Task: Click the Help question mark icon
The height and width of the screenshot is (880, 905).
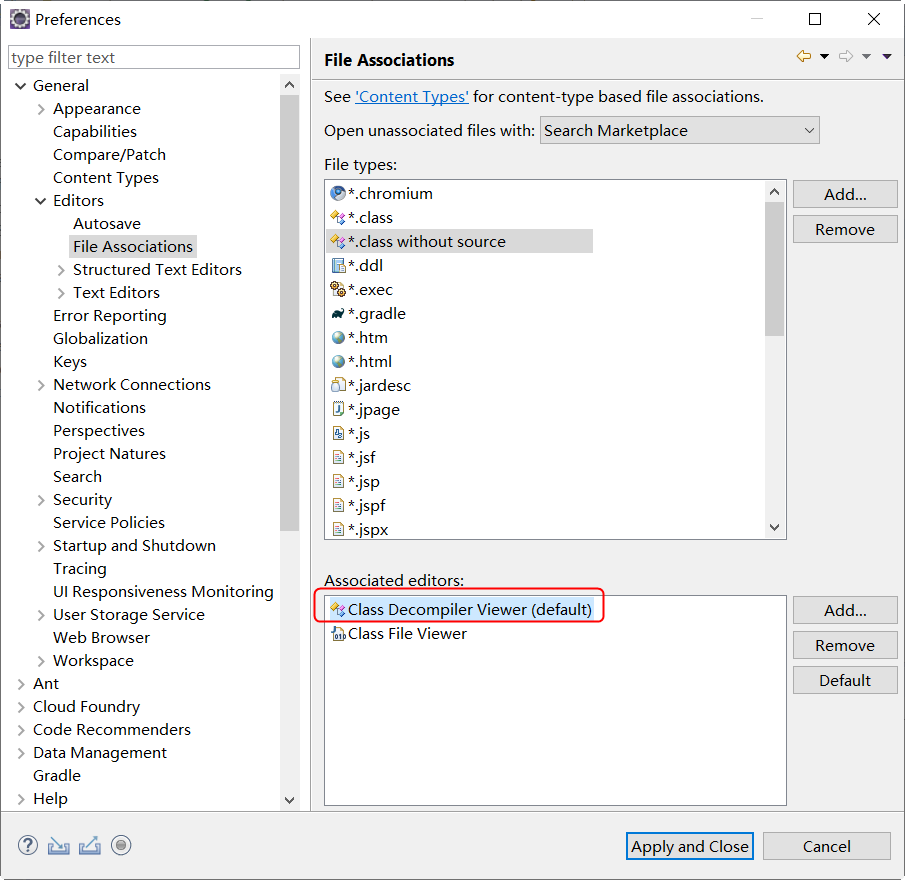Action: point(28,845)
